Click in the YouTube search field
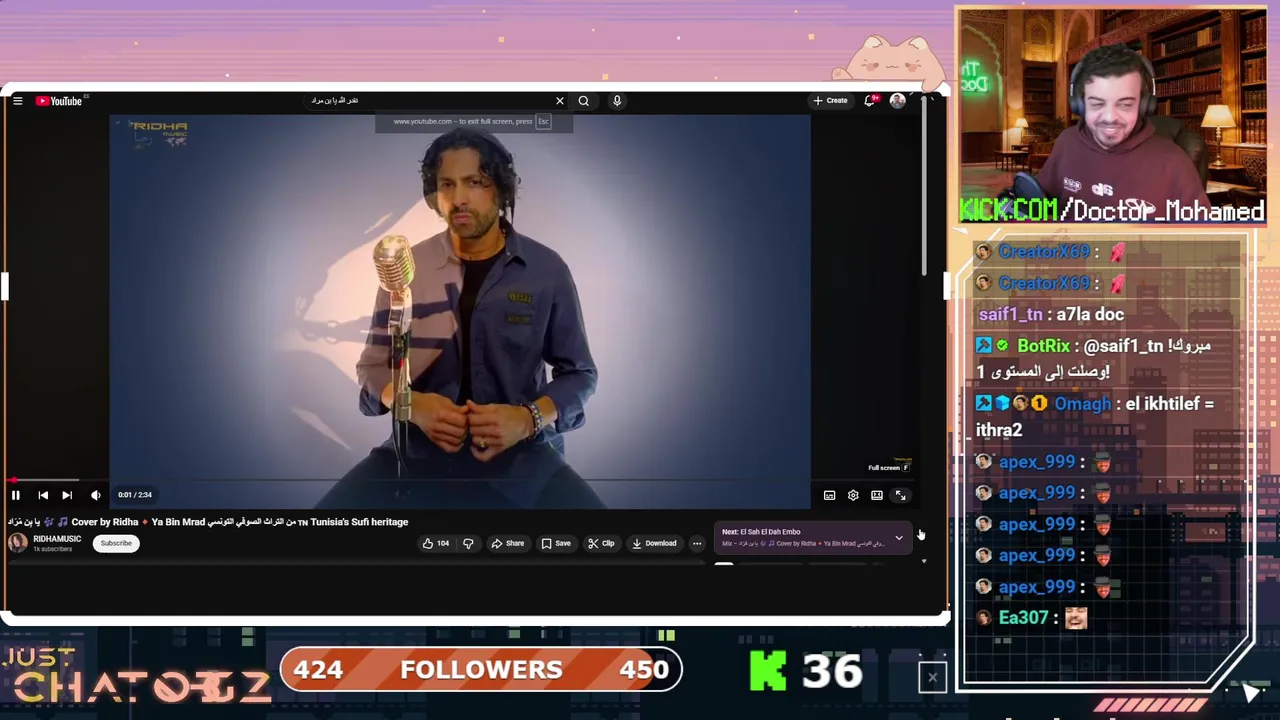Viewport: 1280px width, 720px height. 430,101
